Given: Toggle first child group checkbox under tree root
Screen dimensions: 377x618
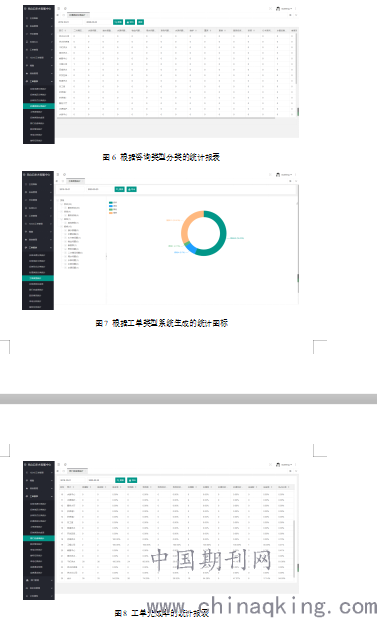Looking at the screenshot, I should pos(61,204).
